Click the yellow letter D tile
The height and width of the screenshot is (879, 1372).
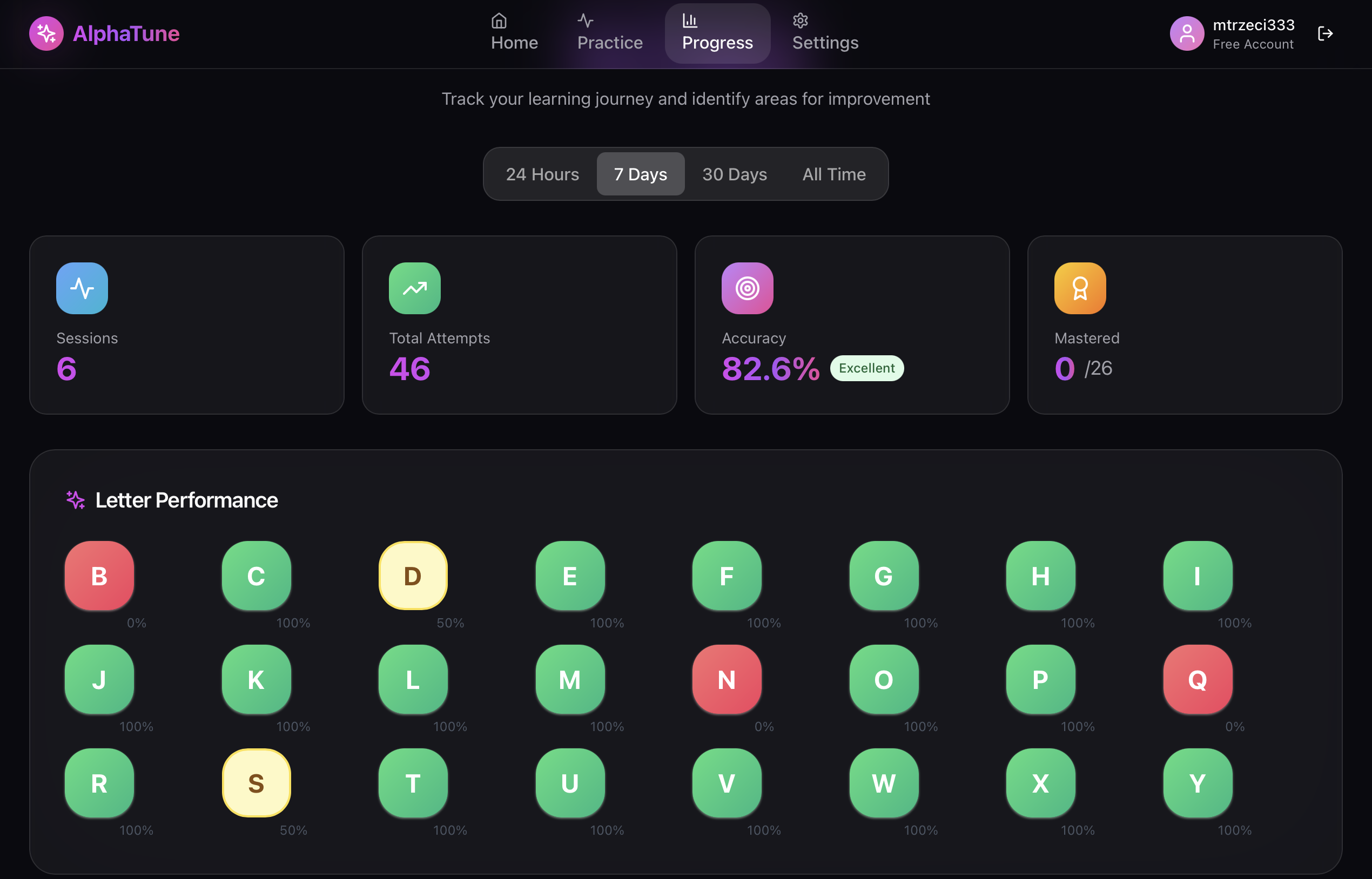[x=413, y=576]
